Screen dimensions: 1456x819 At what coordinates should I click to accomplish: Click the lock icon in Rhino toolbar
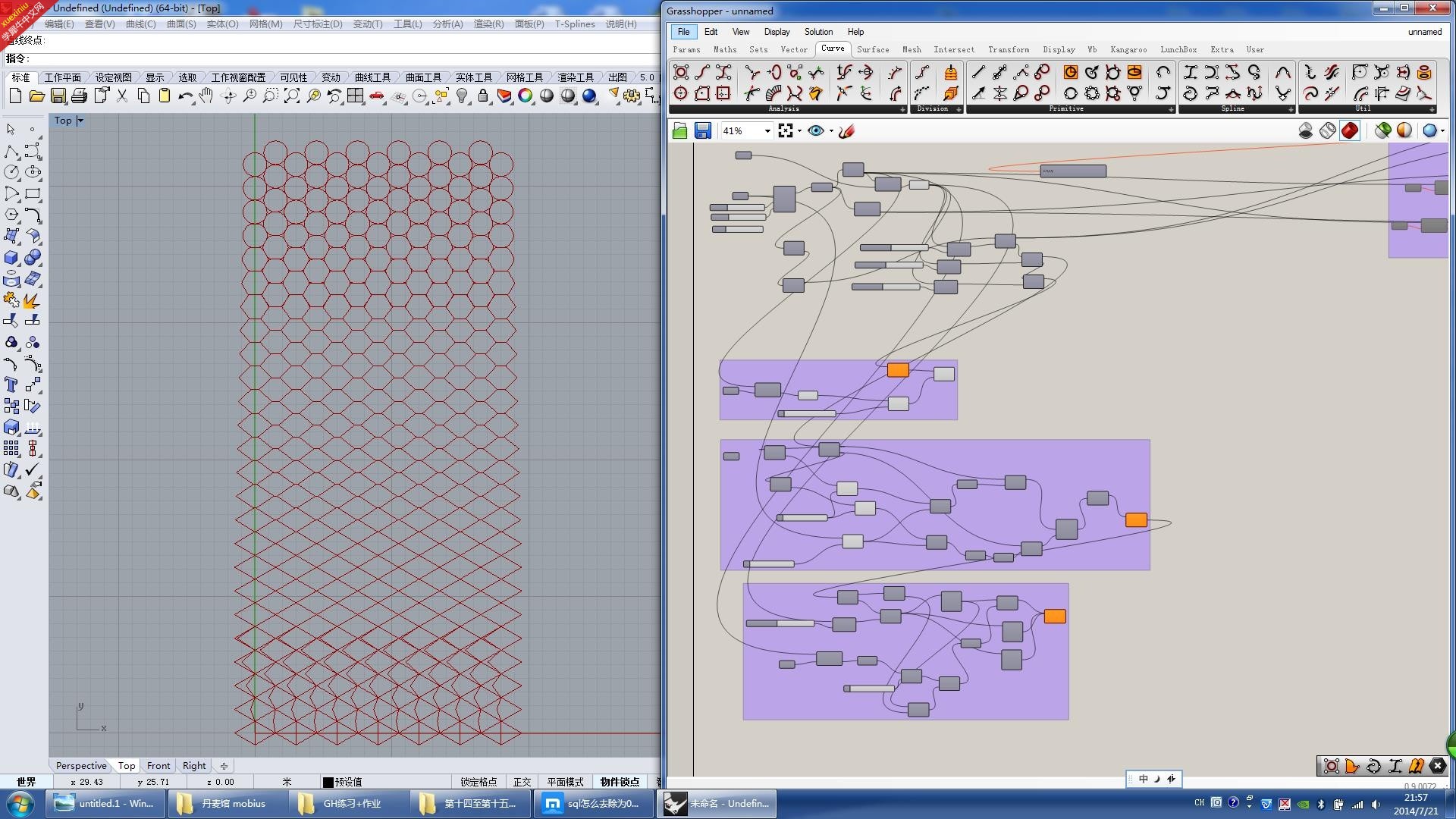482,96
